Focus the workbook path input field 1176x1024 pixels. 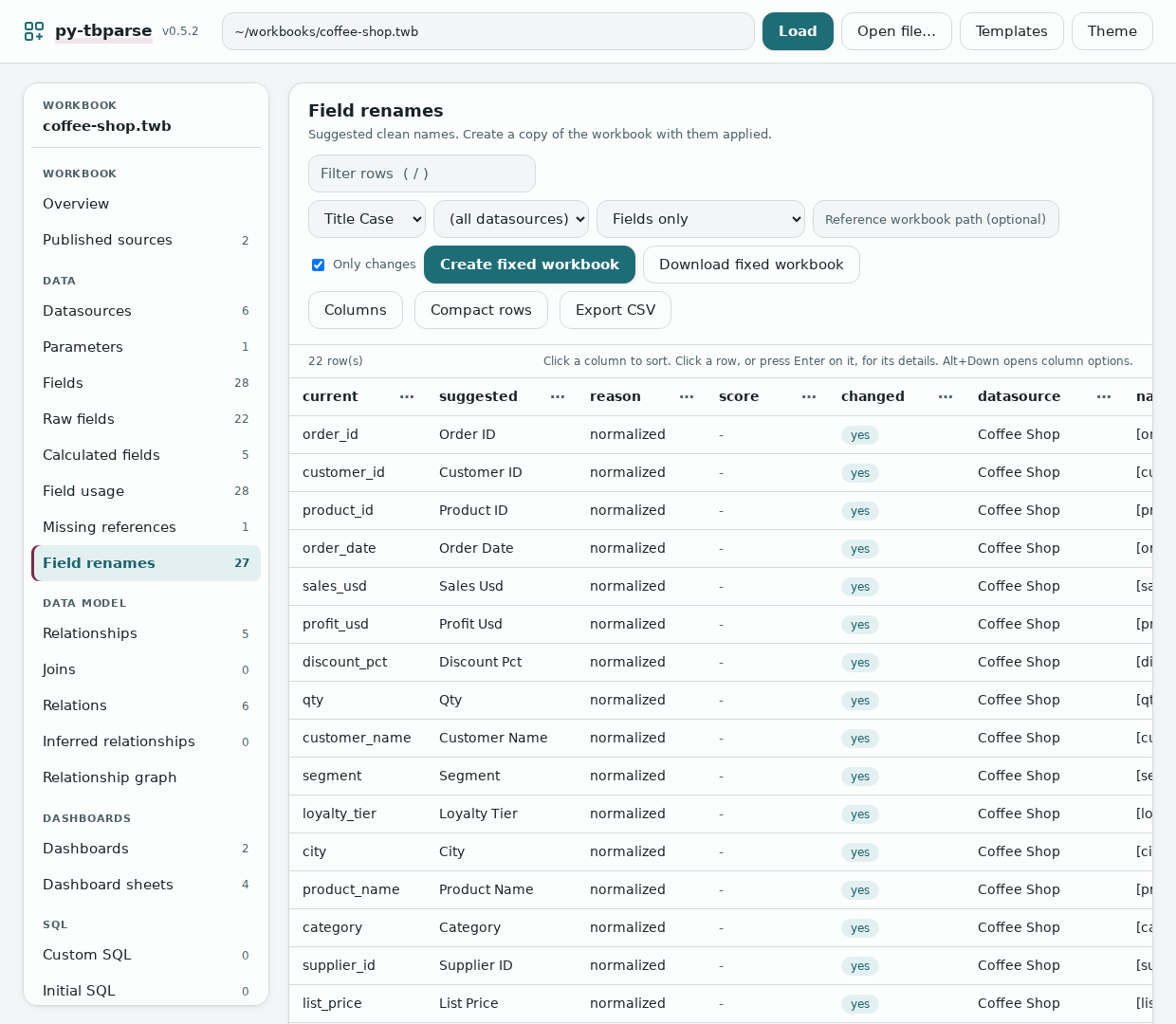point(488,31)
